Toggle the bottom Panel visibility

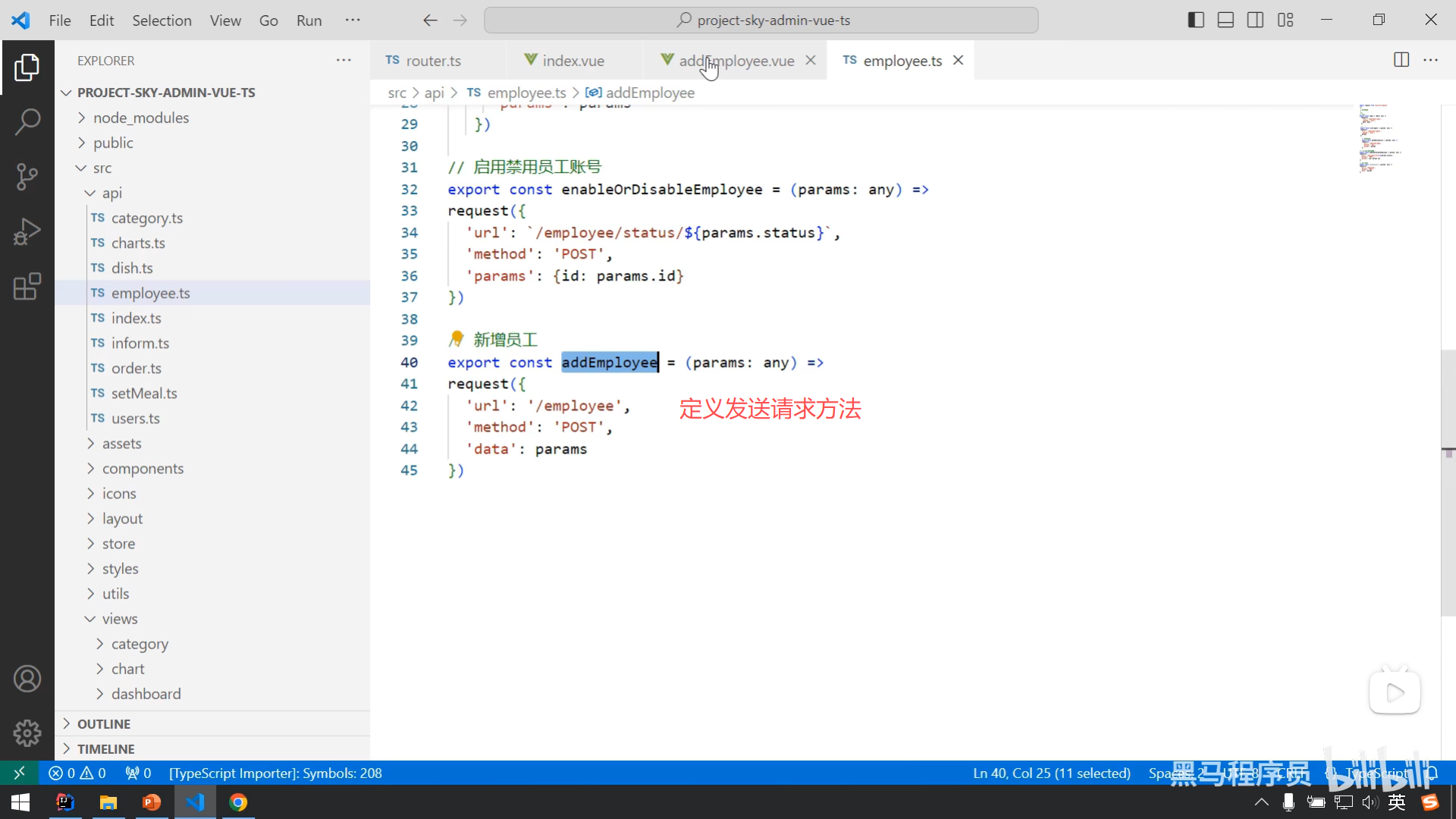(1225, 20)
